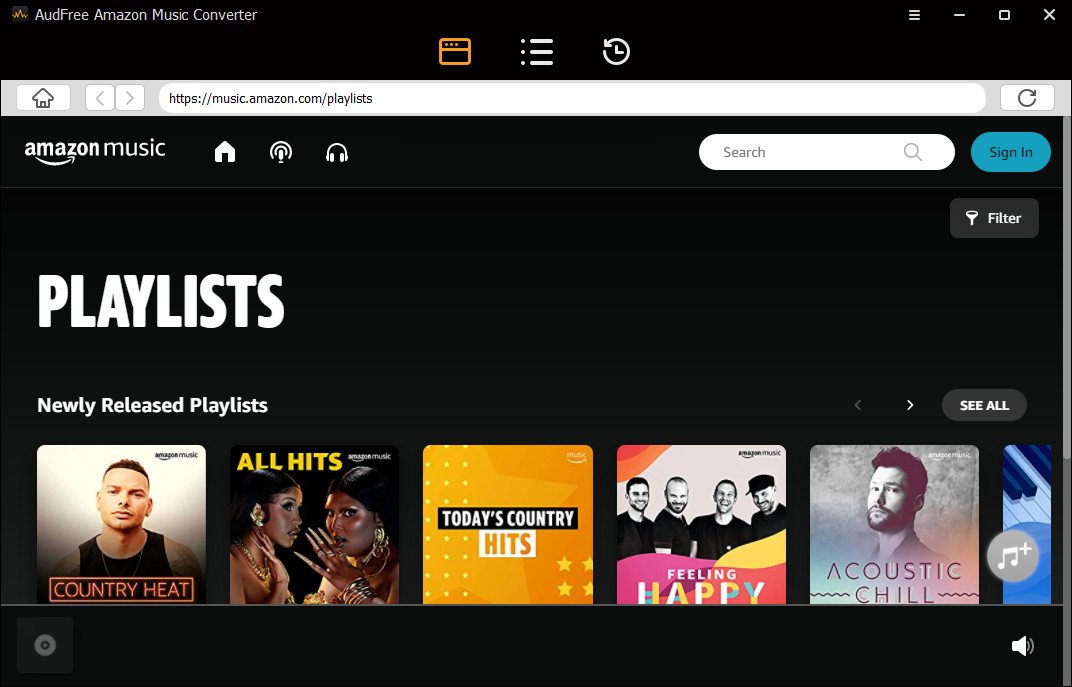
Task: Open the Filter dropdown
Action: point(994,218)
